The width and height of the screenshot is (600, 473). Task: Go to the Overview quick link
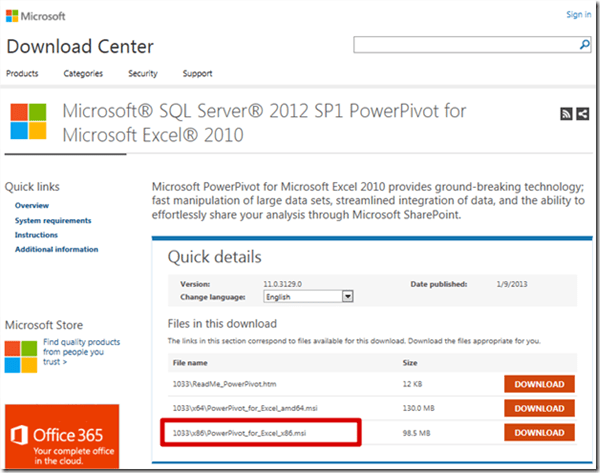[x=32, y=206]
